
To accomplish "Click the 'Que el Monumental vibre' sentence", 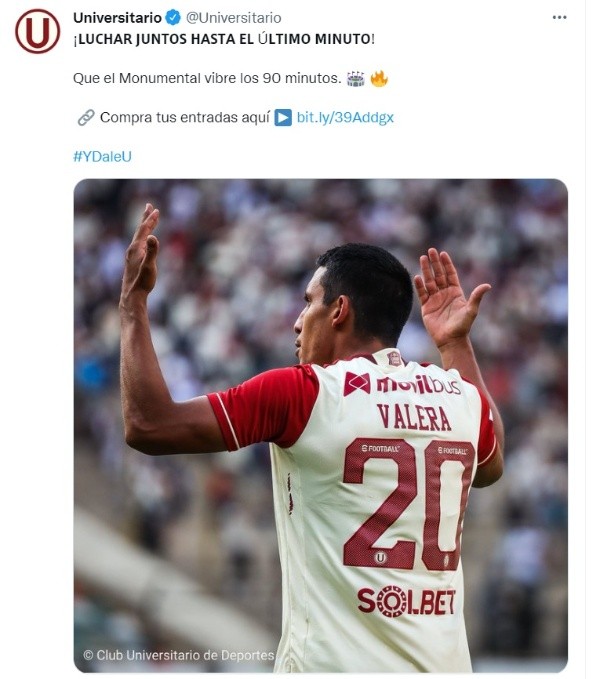I will (x=207, y=78).
